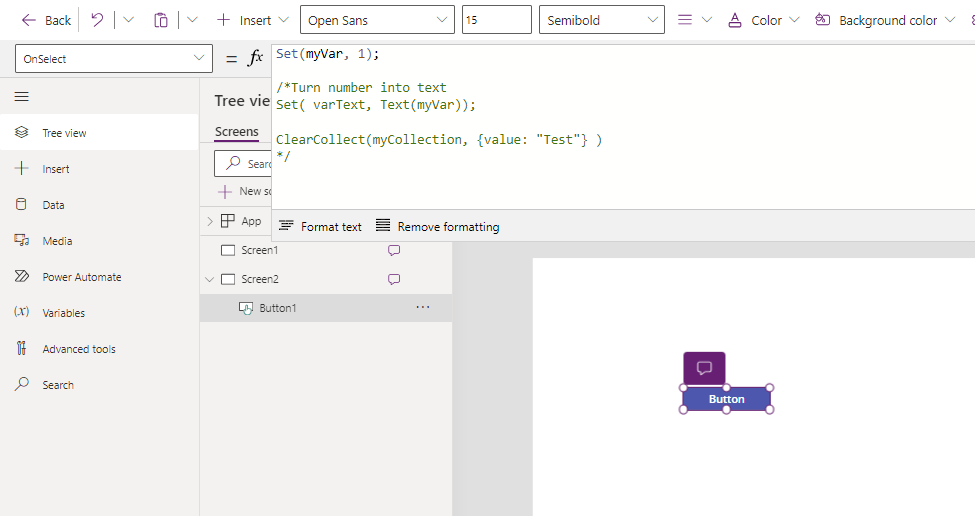Select Button1 in the tree view
This screenshot has height=516, width=975.
click(x=277, y=308)
